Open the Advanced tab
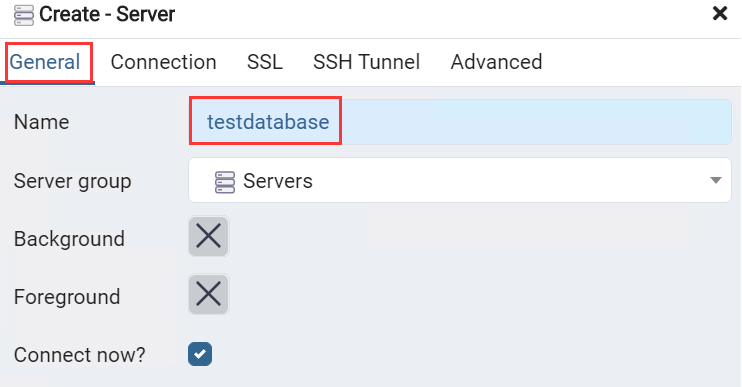Image resolution: width=742 pixels, height=387 pixels. pyautogui.click(x=496, y=62)
